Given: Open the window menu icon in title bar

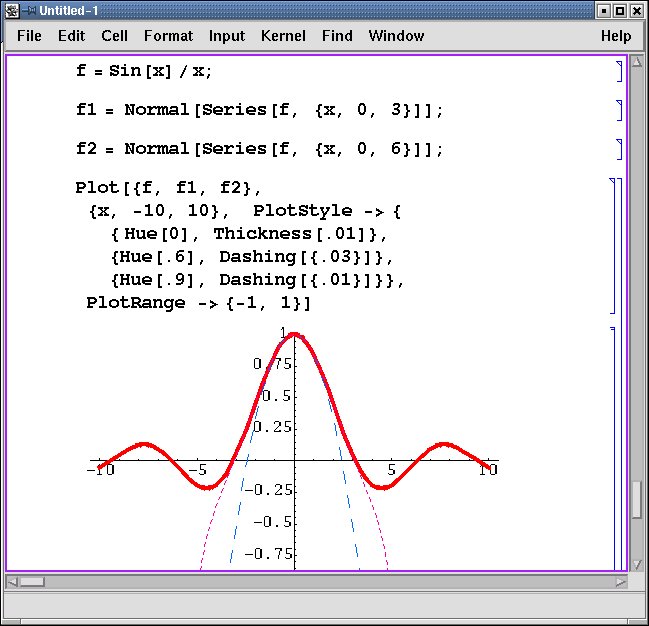Looking at the screenshot, I should [x=12, y=11].
